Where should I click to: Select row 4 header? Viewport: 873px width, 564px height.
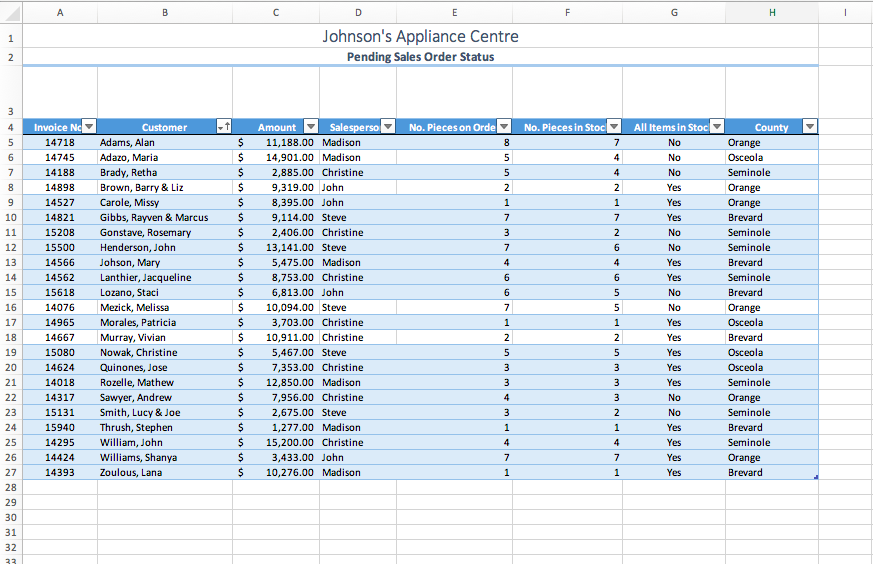11,127
